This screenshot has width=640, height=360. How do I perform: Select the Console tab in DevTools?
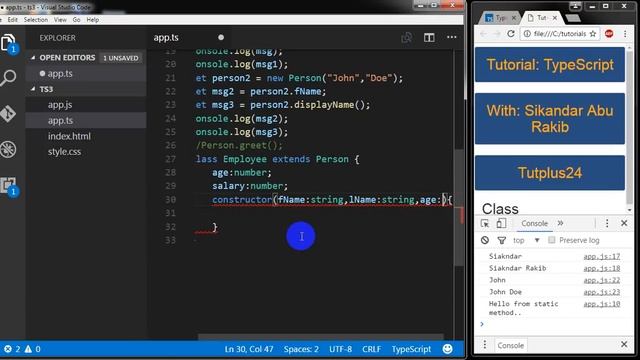[534, 223]
